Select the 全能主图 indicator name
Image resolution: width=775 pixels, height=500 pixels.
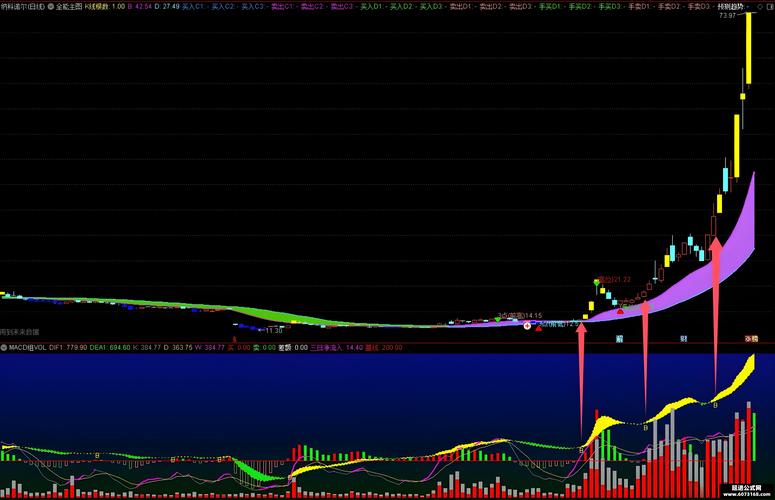(x=69, y=7)
